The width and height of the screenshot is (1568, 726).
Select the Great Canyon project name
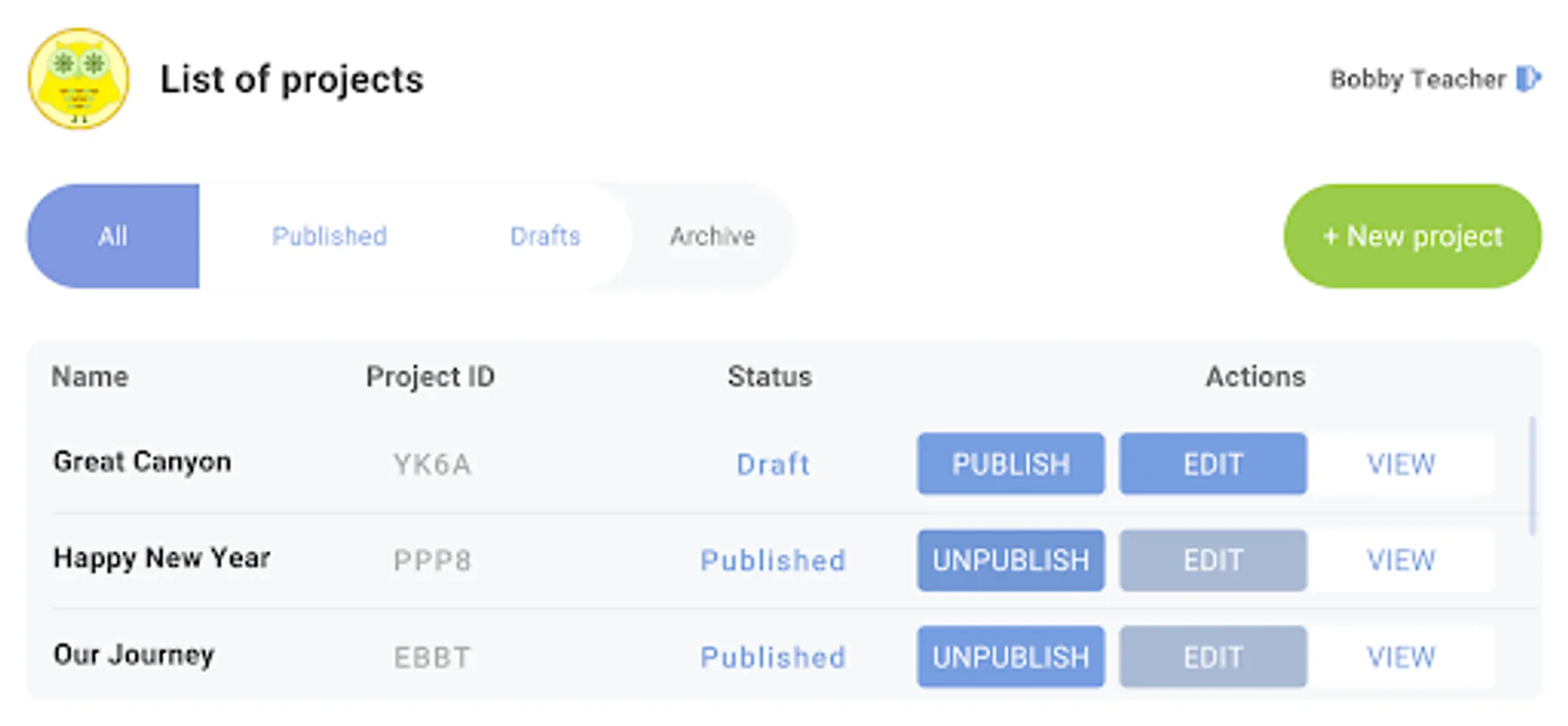click(142, 462)
